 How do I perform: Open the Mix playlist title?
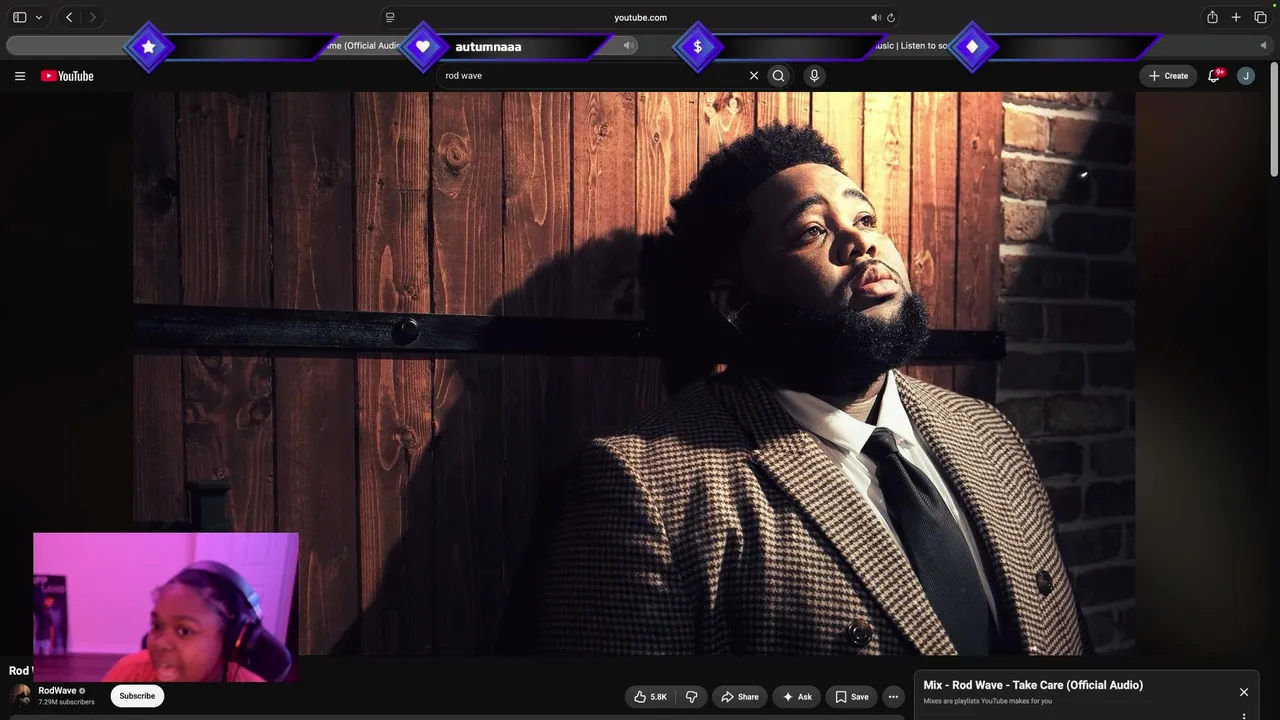coord(1033,685)
